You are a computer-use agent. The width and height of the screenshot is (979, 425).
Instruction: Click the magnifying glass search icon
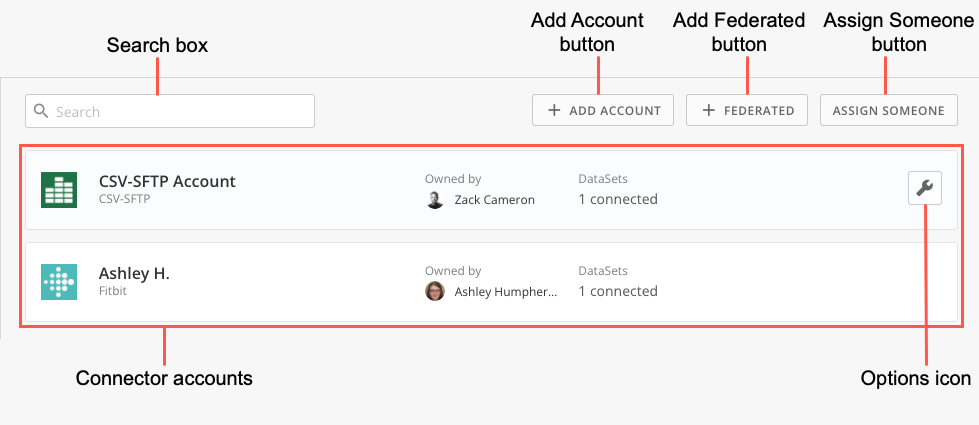point(41,111)
